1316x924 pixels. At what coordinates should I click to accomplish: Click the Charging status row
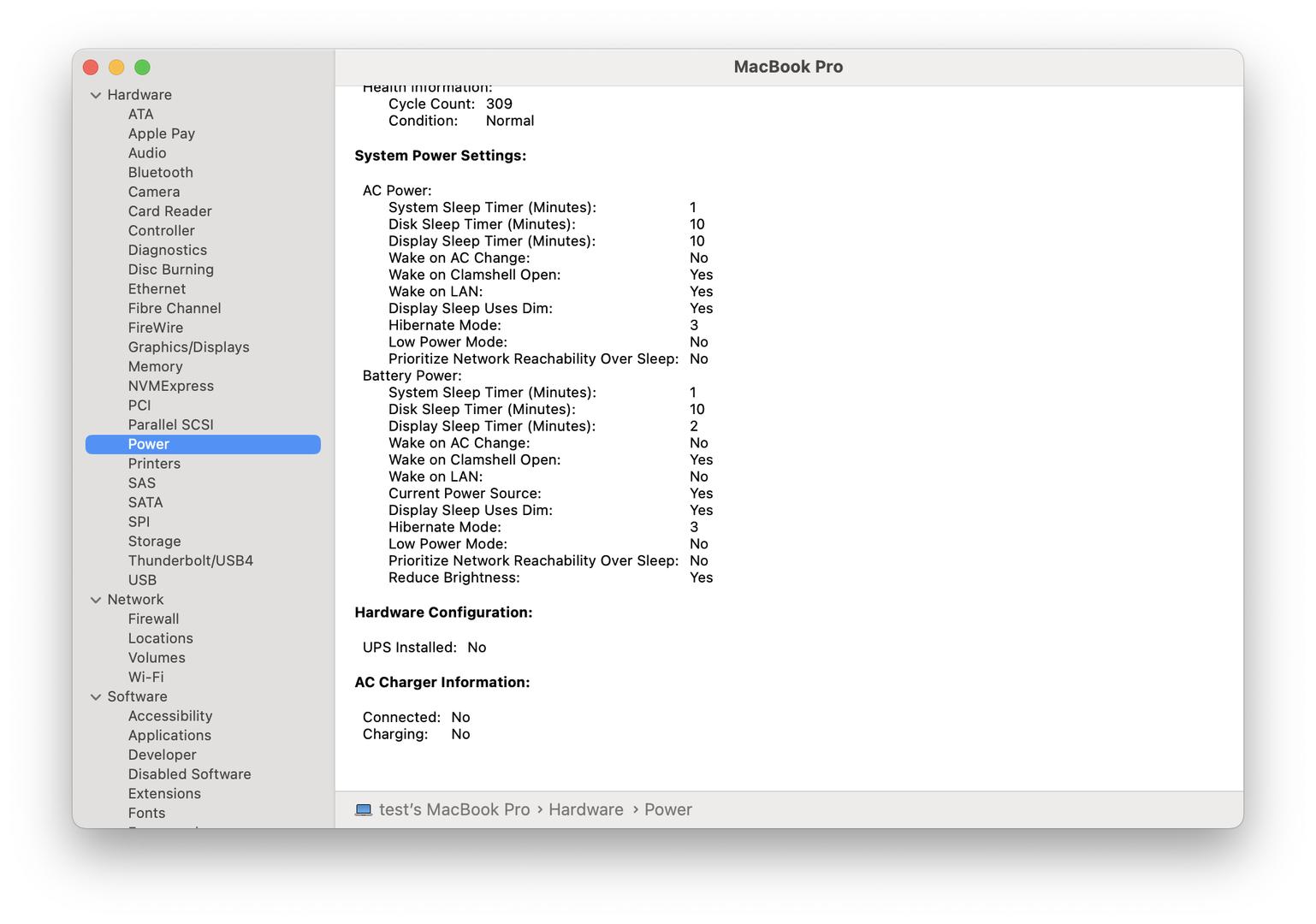(x=417, y=735)
